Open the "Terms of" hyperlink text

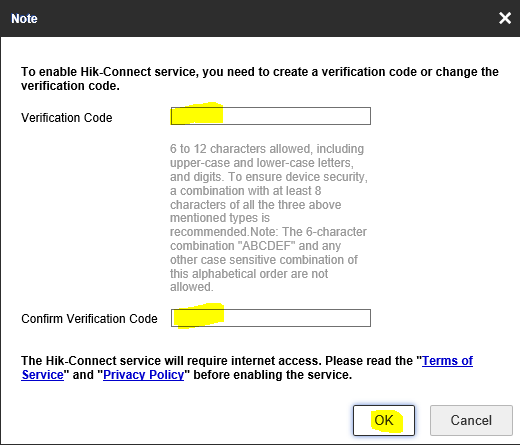(x=447, y=361)
